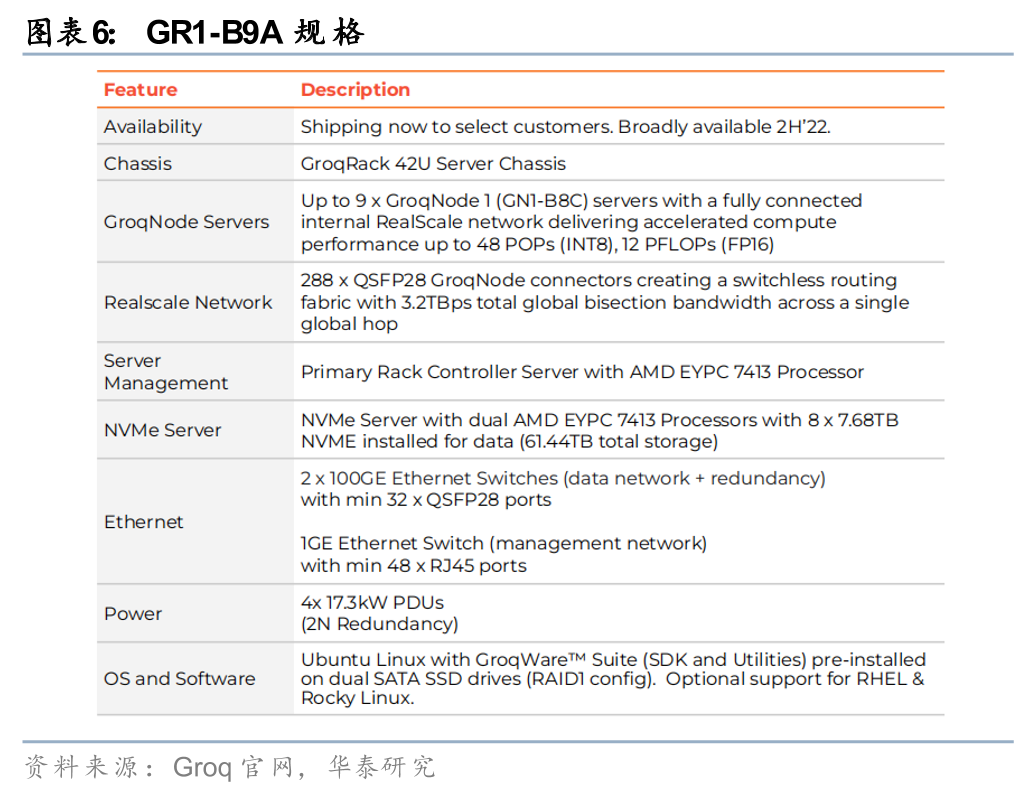This screenshot has width=1036, height=792.
Task: Click 'GroqRack 42U Server Chassis' description text
Action: click(433, 164)
